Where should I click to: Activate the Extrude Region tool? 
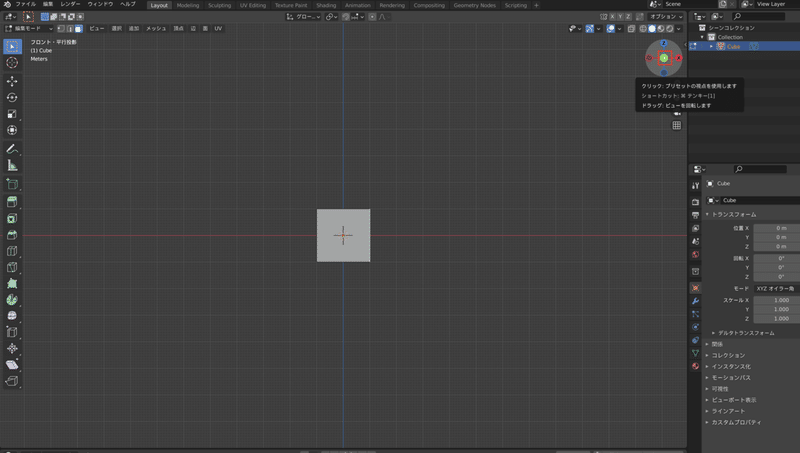pyautogui.click(x=12, y=201)
